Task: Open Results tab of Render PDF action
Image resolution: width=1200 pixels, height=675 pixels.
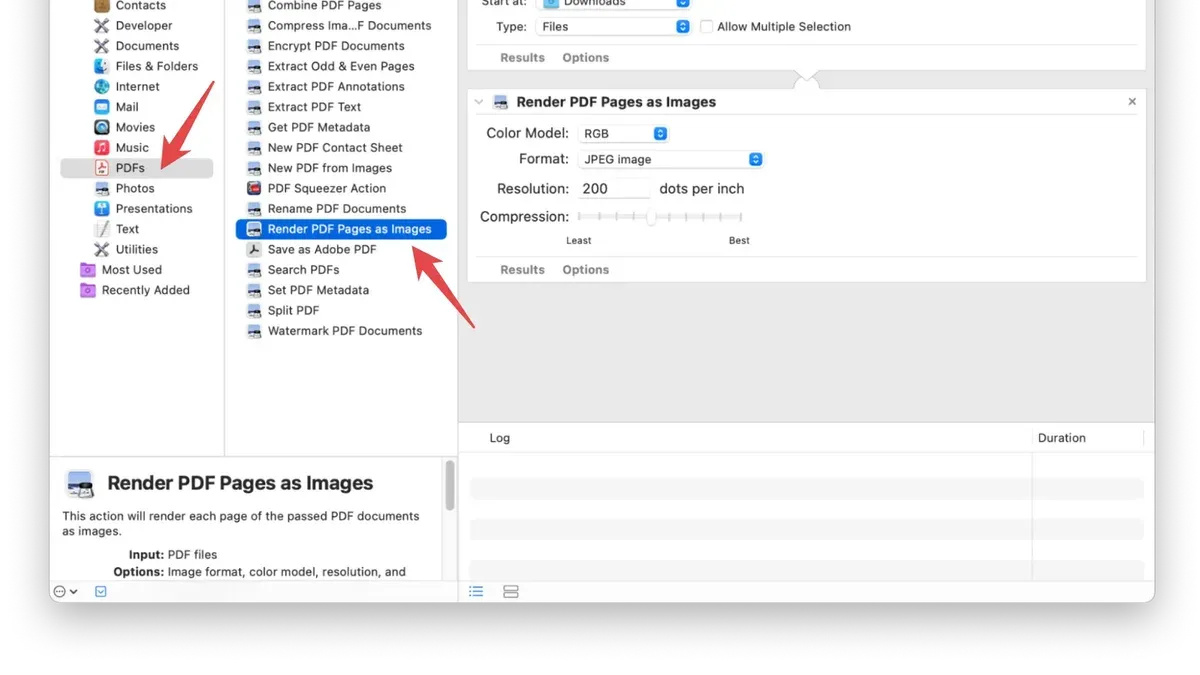Action: click(522, 270)
